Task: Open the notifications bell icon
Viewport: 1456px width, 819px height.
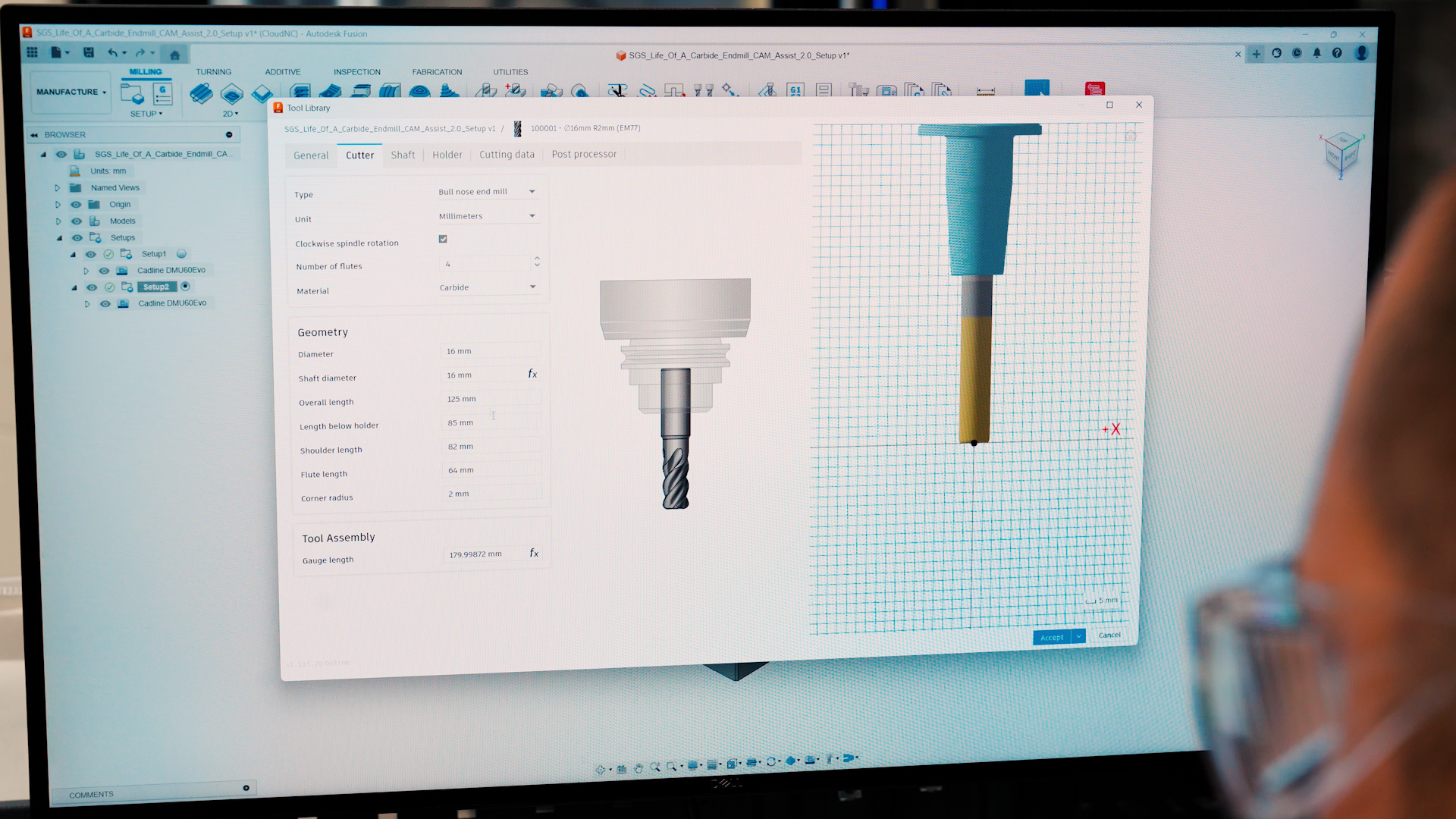Action: pyautogui.click(x=1317, y=53)
